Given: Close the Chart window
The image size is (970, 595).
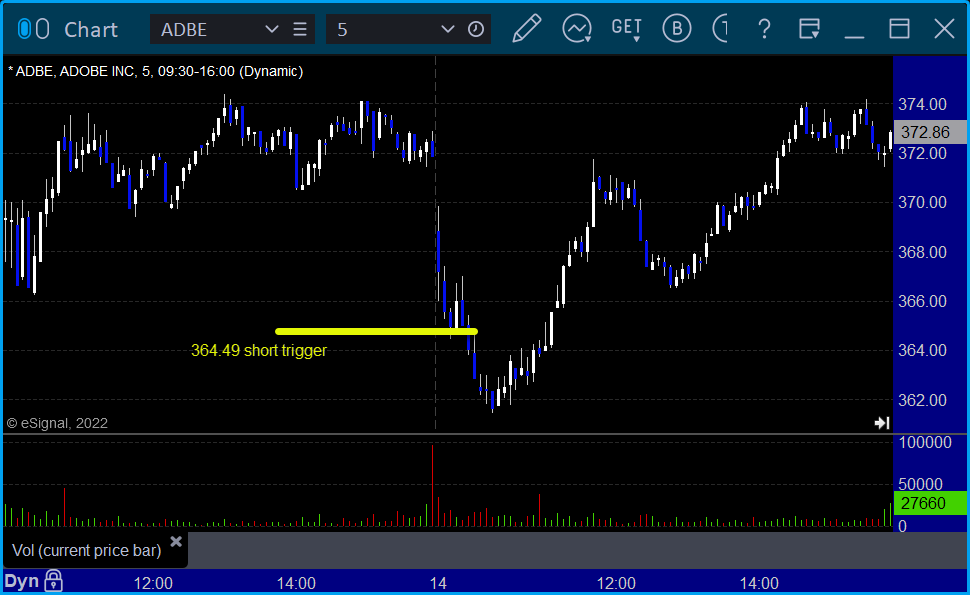Looking at the screenshot, I should [944, 29].
